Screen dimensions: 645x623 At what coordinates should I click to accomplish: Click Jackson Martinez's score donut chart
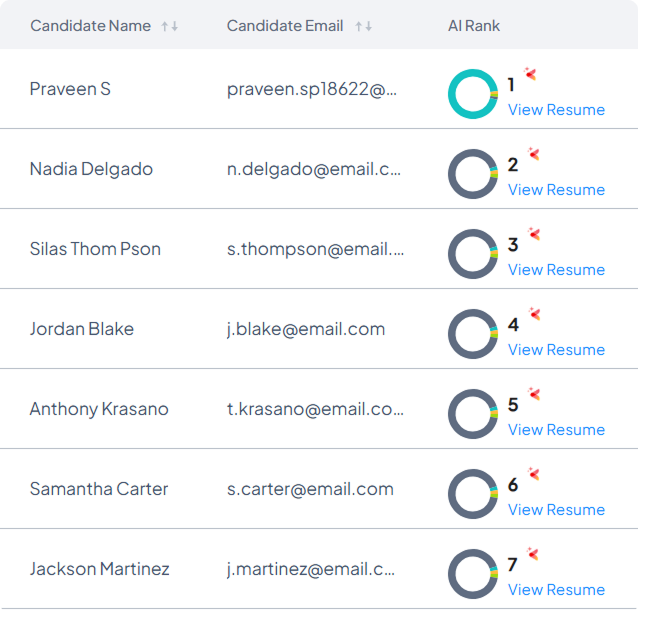click(473, 574)
